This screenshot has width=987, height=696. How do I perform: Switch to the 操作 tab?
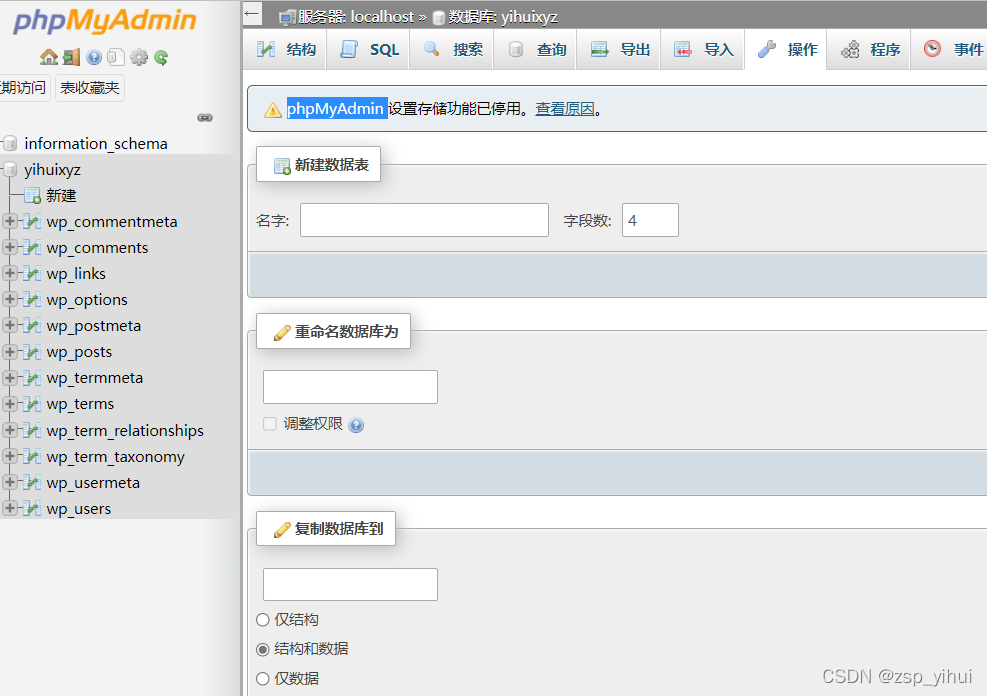[x=786, y=50]
